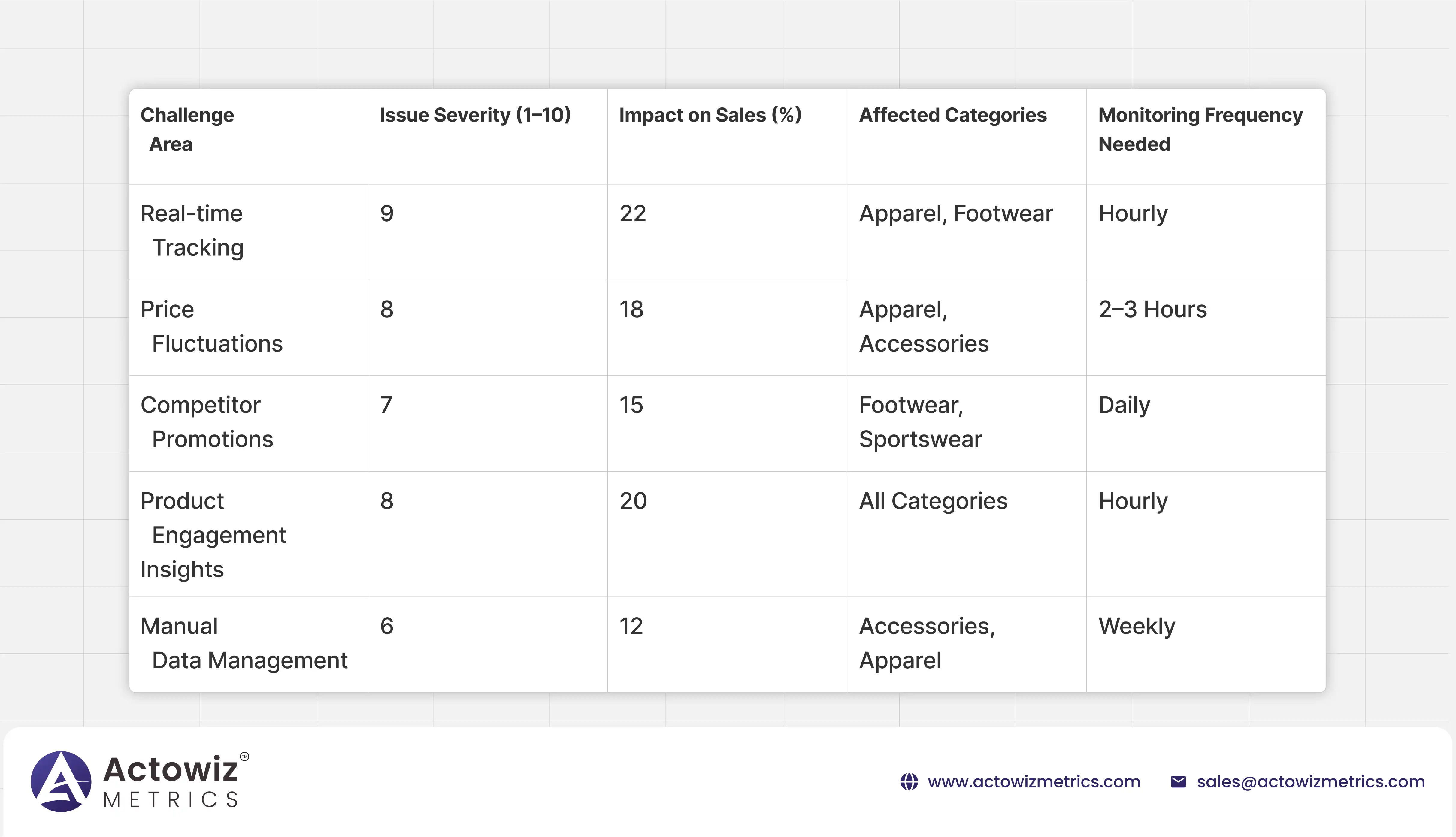Click the envelope icon beside the email

pyautogui.click(x=1178, y=782)
